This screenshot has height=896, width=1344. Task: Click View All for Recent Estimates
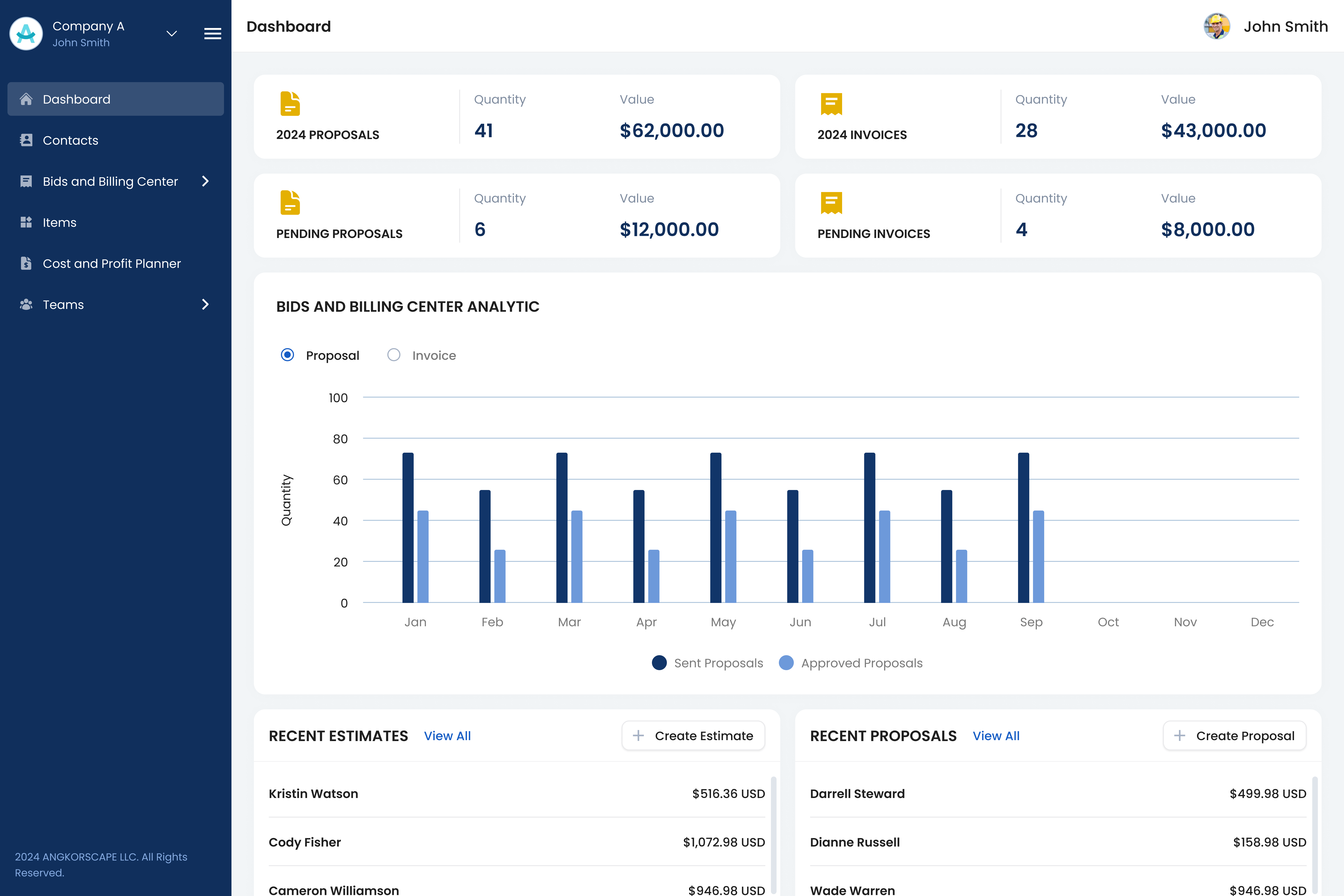coord(448,736)
